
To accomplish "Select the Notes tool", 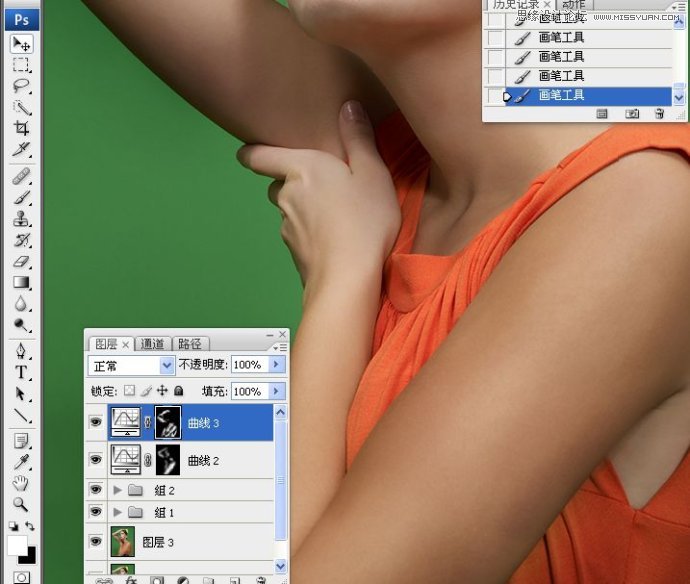I will (x=21, y=441).
